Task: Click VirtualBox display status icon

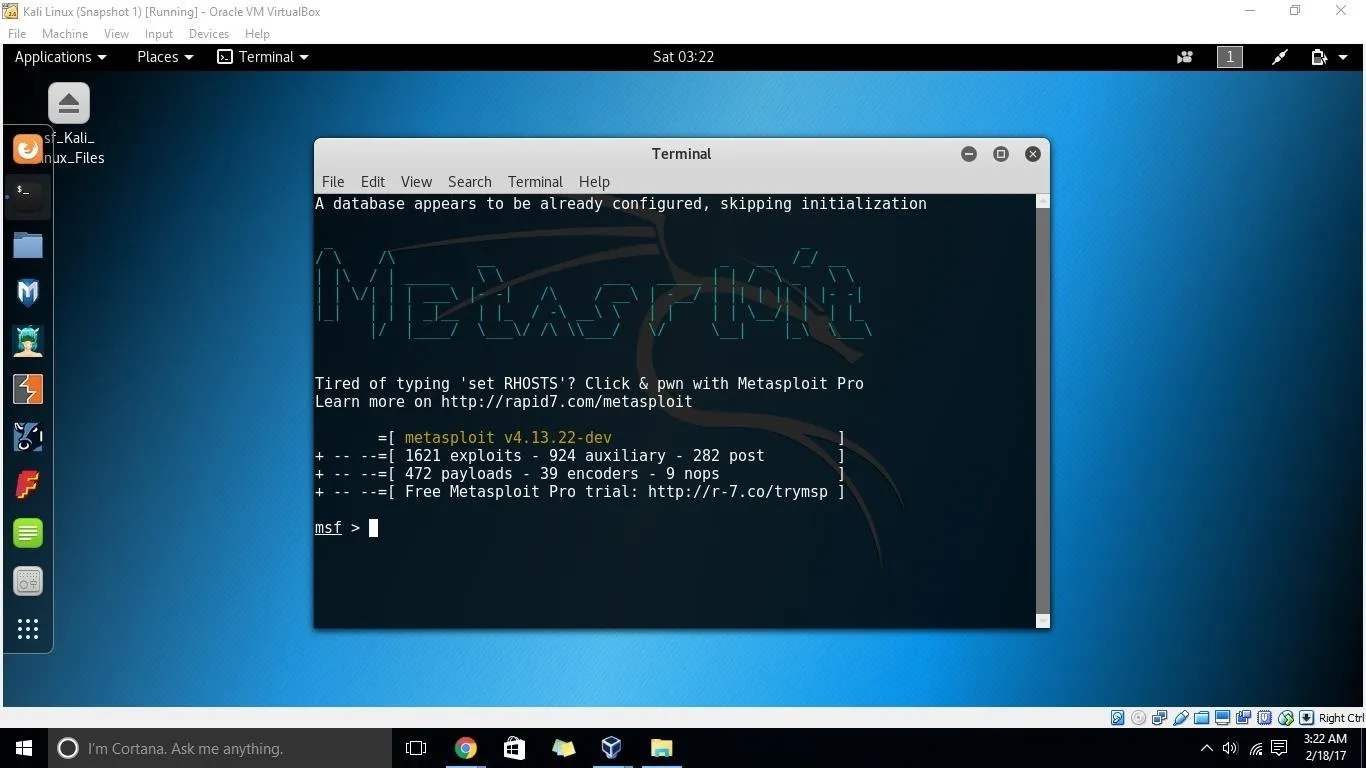Action: [1222, 718]
